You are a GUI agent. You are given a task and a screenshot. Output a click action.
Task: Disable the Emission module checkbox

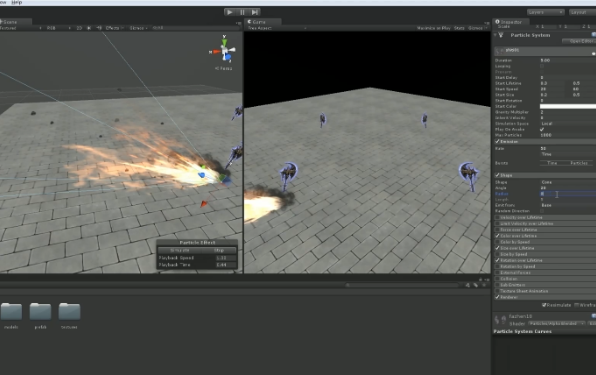497,141
